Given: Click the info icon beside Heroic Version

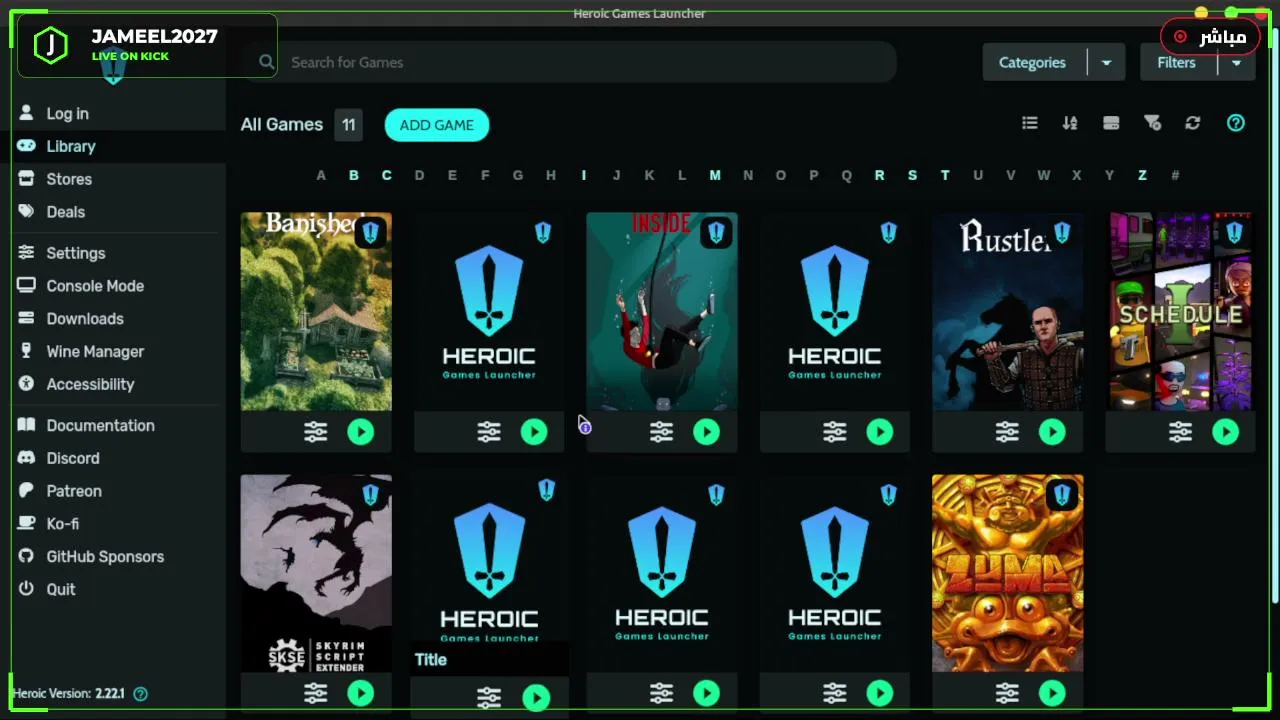Looking at the screenshot, I should [141, 694].
